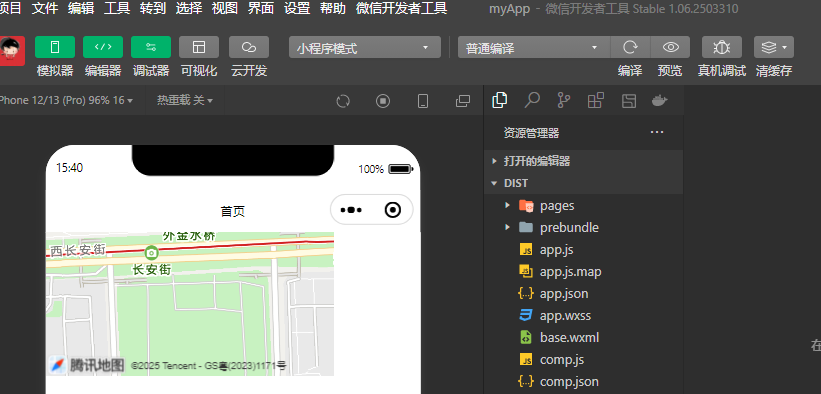The height and width of the screenshot is (394, 821).
Task: Click the 腾讯地图 logo on the map
Action: click(x=87, y=365)
